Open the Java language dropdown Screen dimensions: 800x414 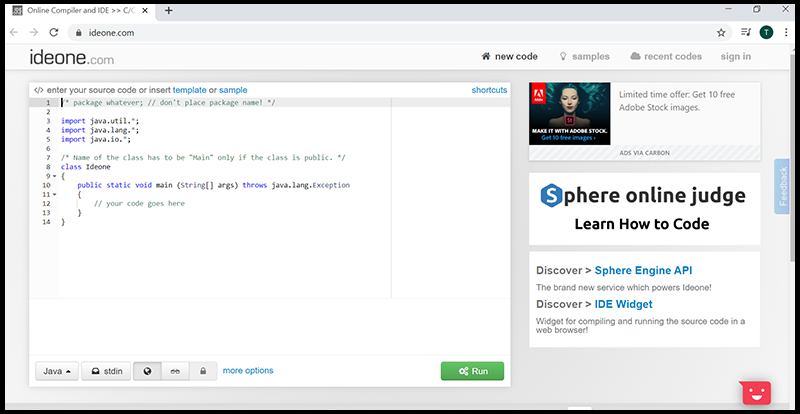pyautogui.click(x=57, y=371)
